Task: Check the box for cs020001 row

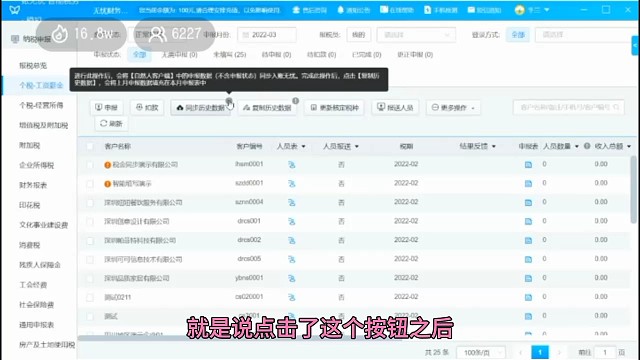Action: pos(90,297)
